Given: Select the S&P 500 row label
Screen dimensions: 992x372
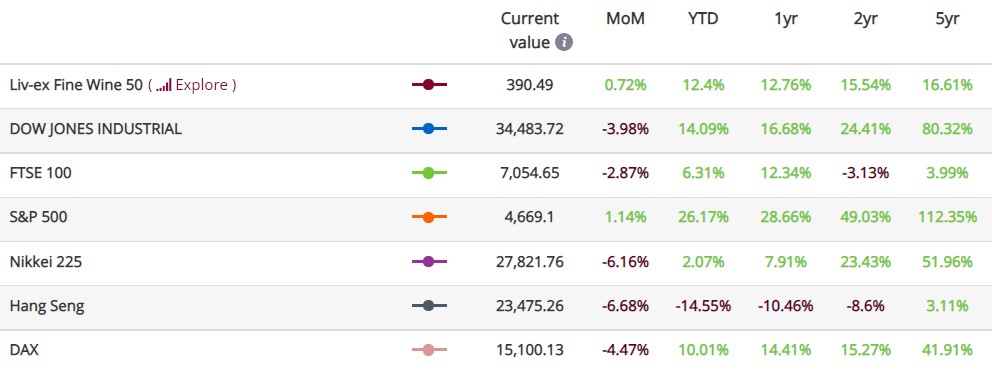Looking at the screenshot, I should [39, 217].
